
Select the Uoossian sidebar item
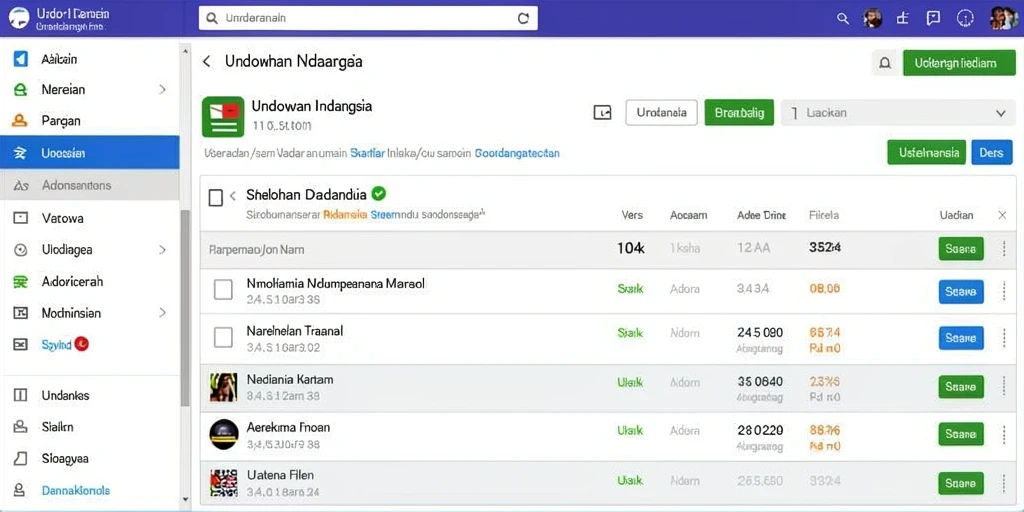pyautogui.click(x=89, y=153)
